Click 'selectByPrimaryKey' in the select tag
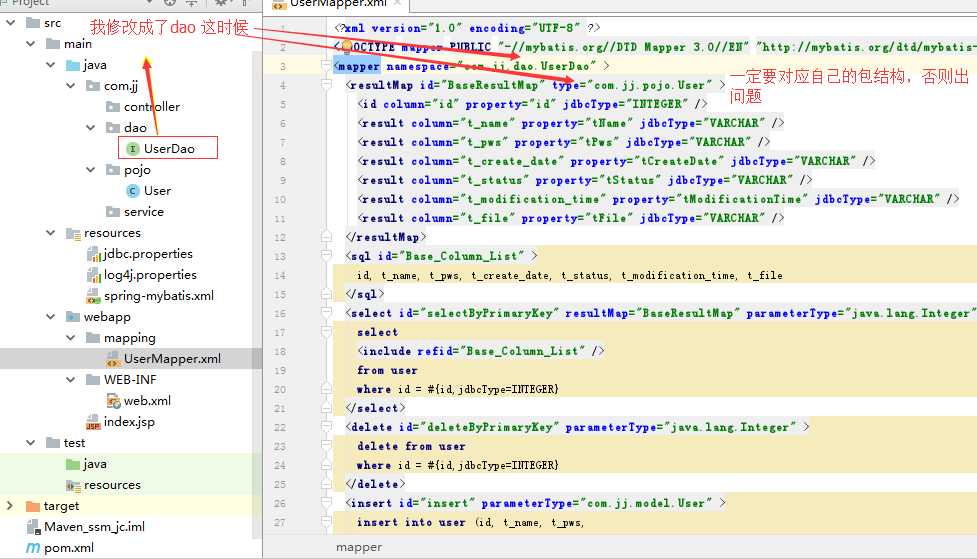This screenshot has height=559, width=977. pos(488,313)
